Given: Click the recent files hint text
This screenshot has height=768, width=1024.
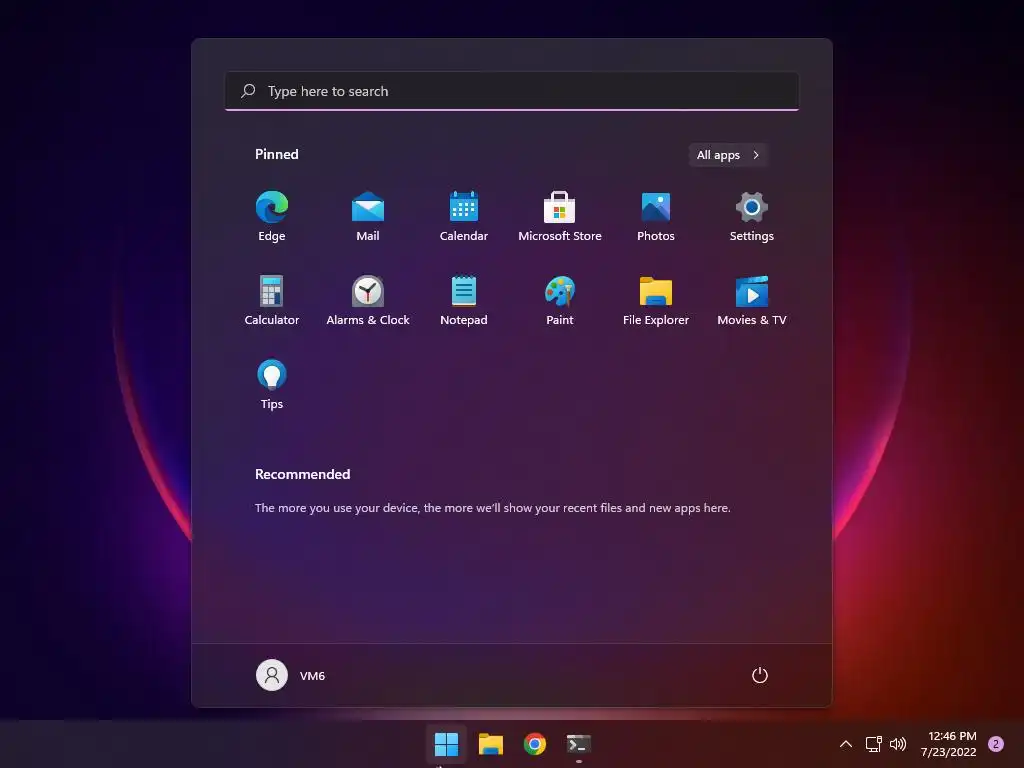Looking at the screenshot, I should pos(492,508).
